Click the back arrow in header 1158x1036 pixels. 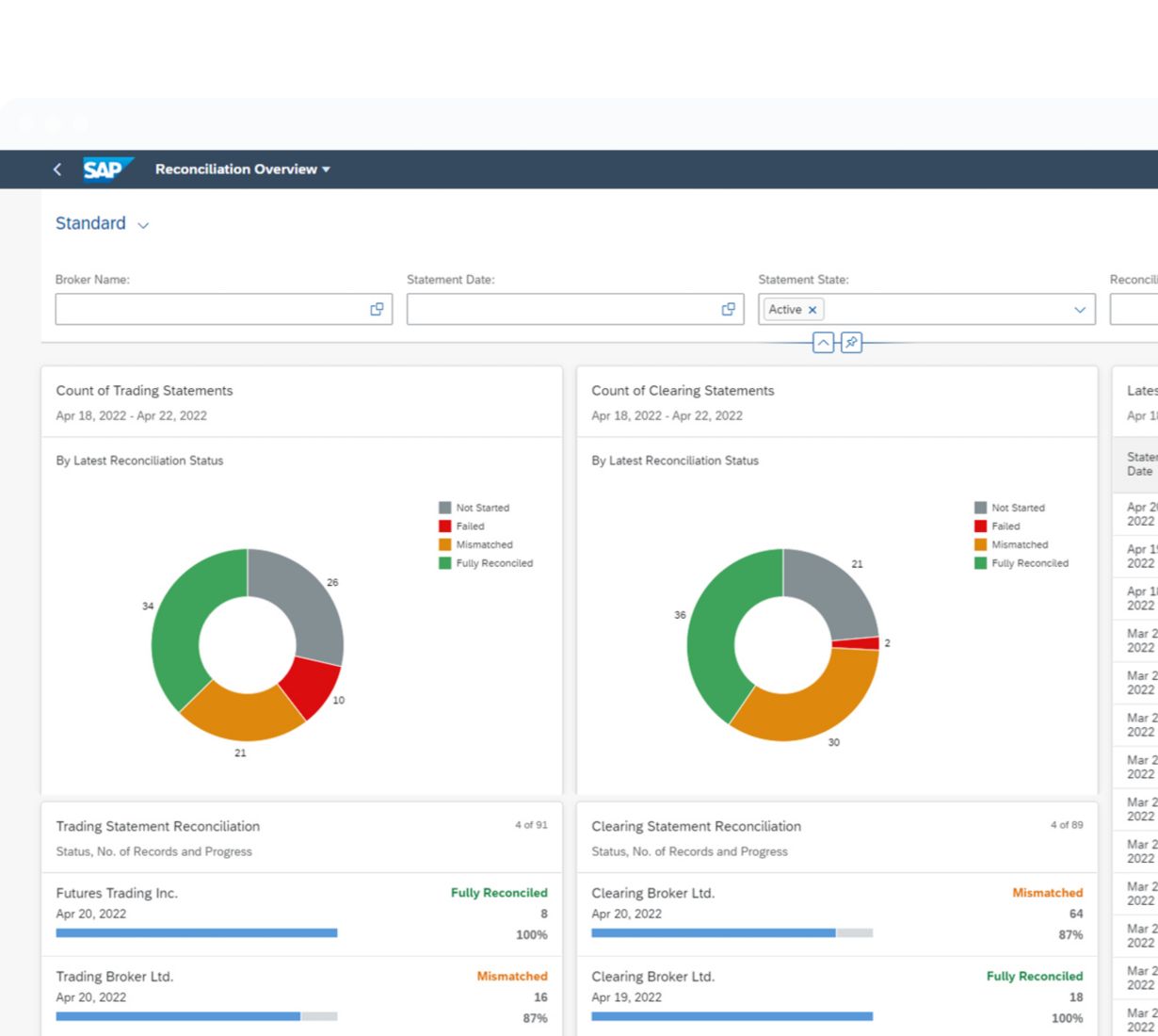tap(57, 170)
